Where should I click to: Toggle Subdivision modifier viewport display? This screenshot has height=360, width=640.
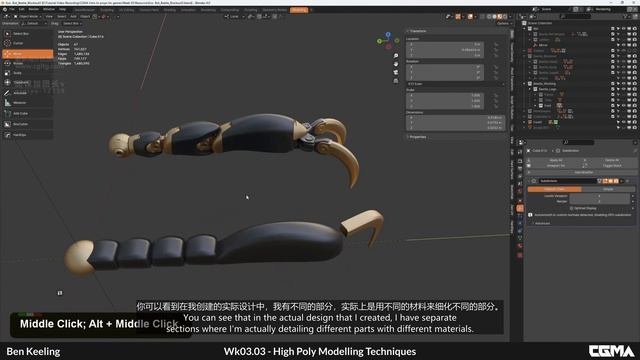(611, 181)
